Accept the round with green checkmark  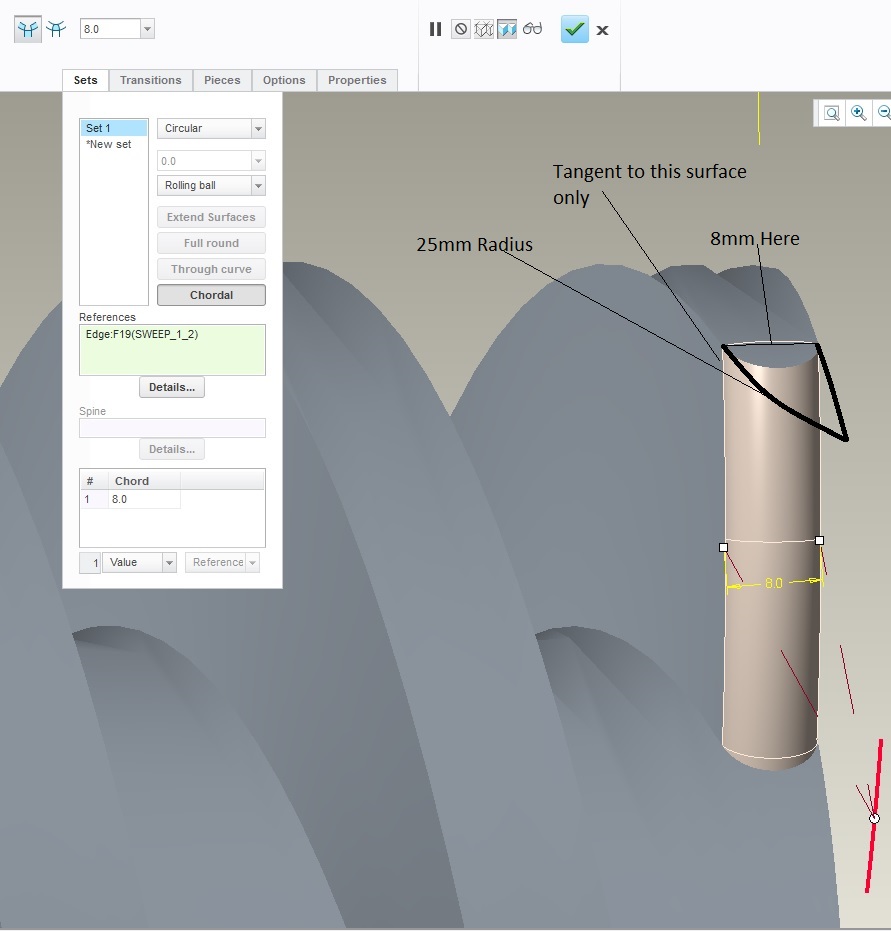575,29
